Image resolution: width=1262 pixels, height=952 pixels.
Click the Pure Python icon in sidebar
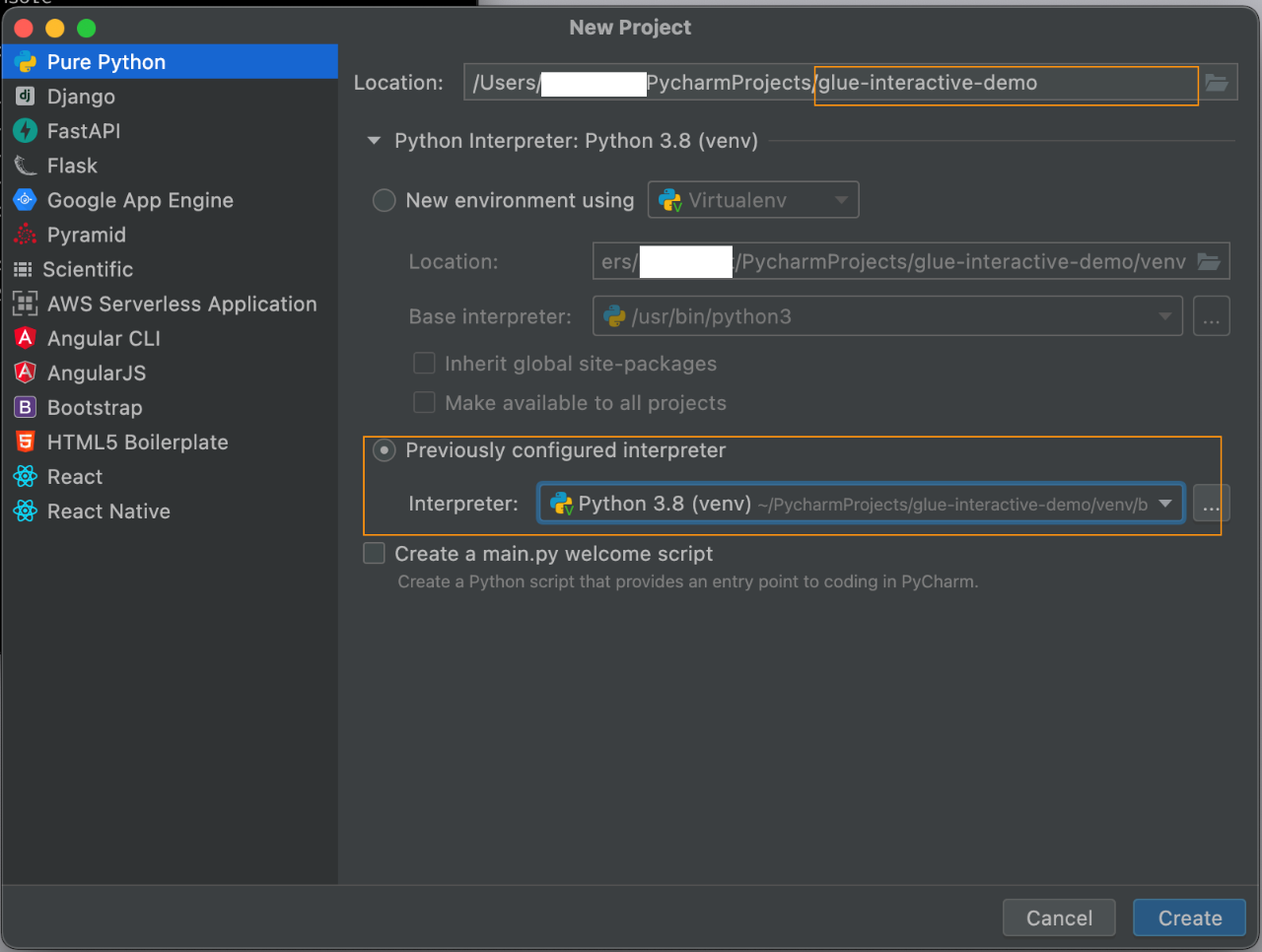26,62
